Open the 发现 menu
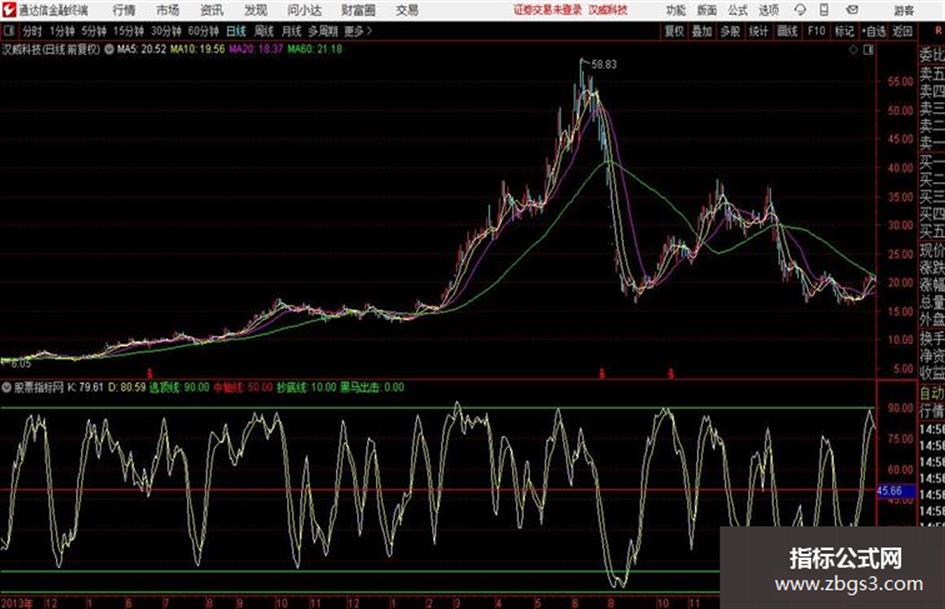The width and height of the screenshot is (945, 609). pos(256,10)
